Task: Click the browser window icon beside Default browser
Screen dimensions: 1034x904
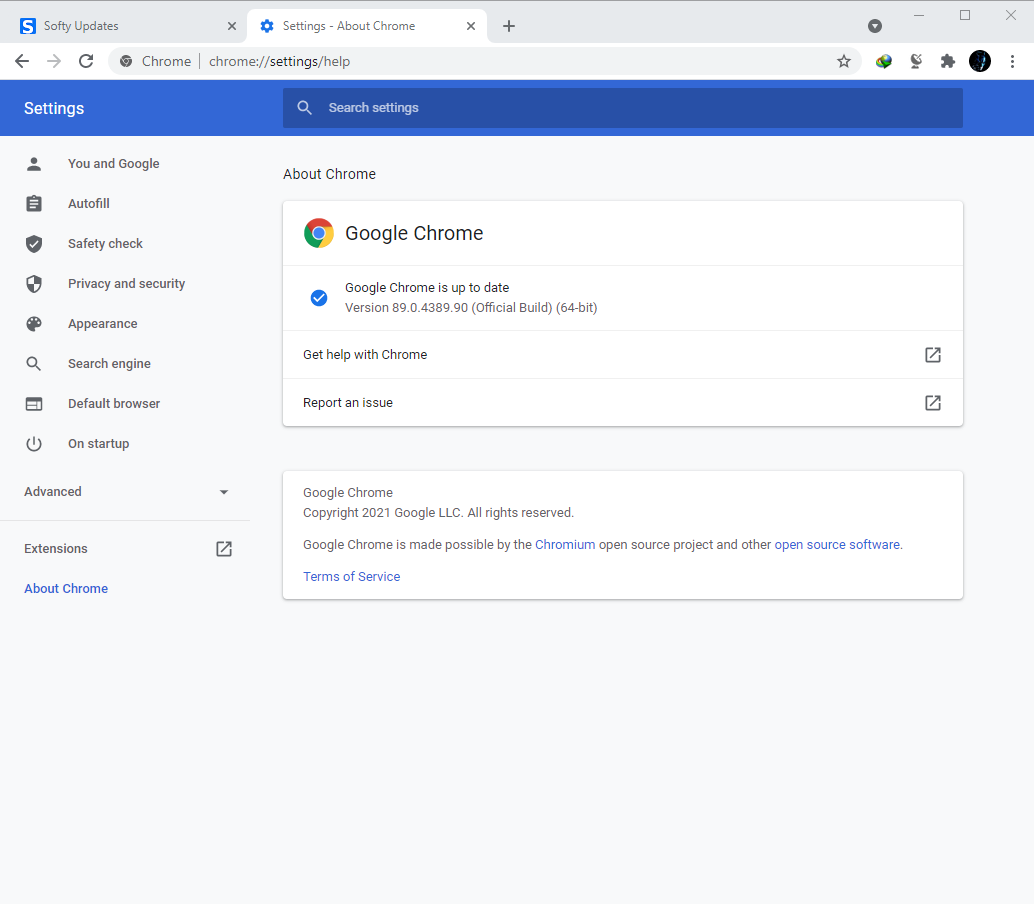Action: tap(34, 404)
